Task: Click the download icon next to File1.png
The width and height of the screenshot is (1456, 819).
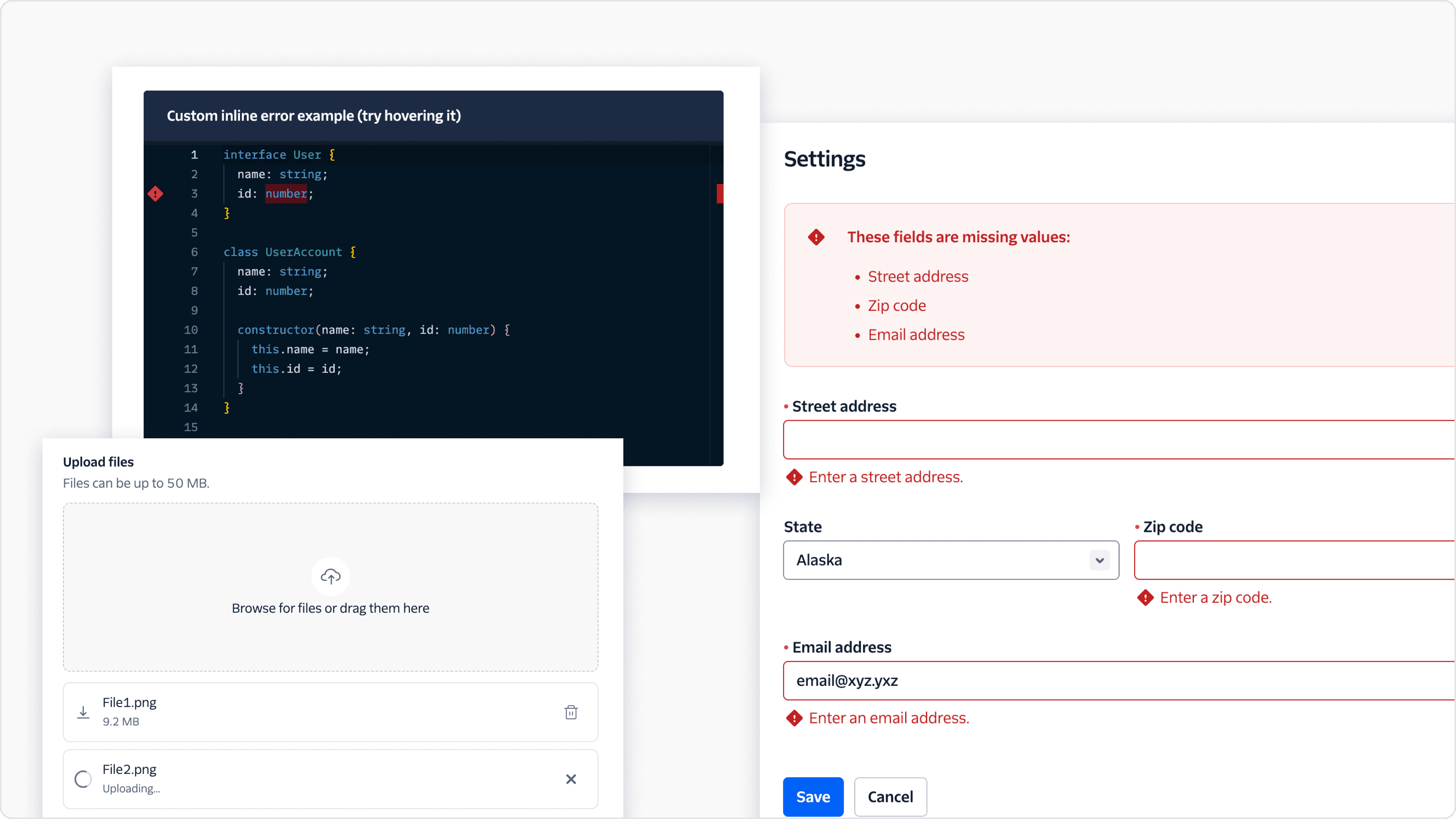Action: click(83, 712)
